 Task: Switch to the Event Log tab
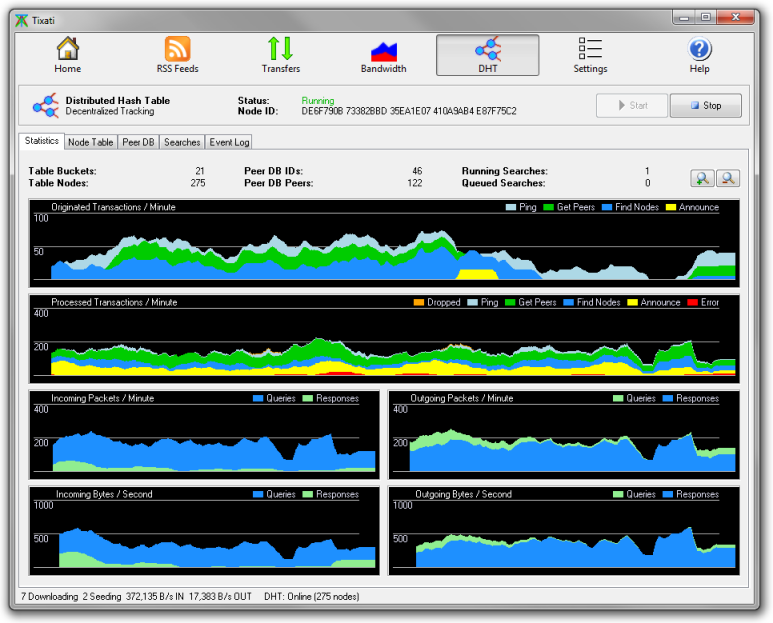229,142
